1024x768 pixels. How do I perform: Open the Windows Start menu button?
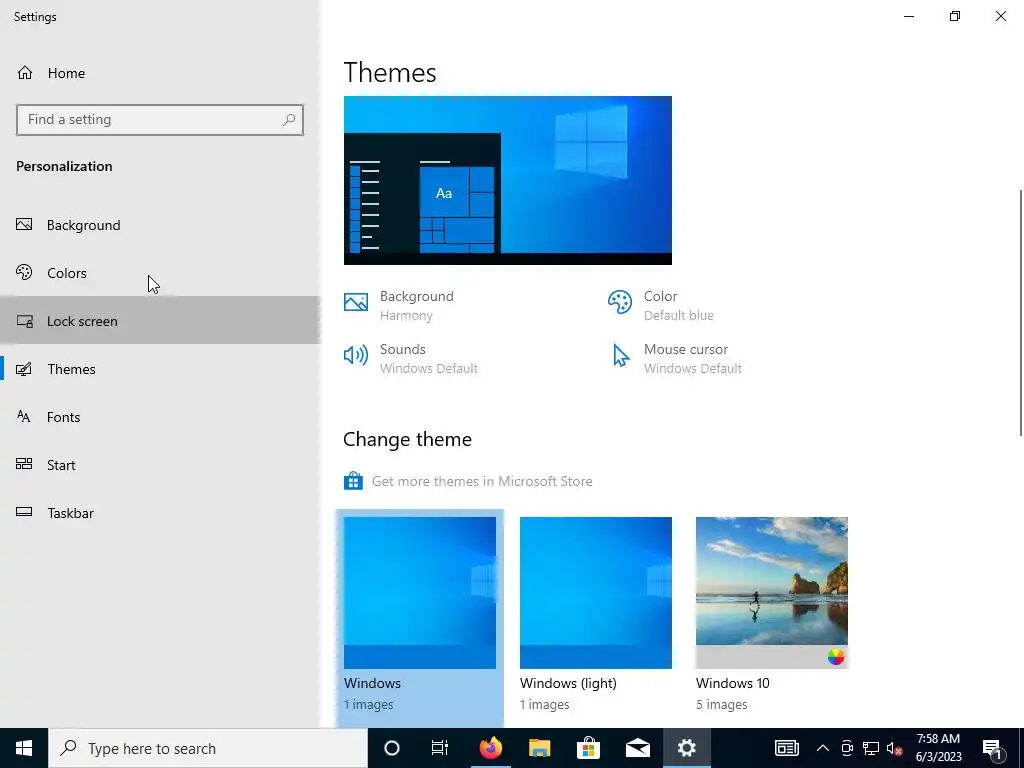tap(24, 748)
